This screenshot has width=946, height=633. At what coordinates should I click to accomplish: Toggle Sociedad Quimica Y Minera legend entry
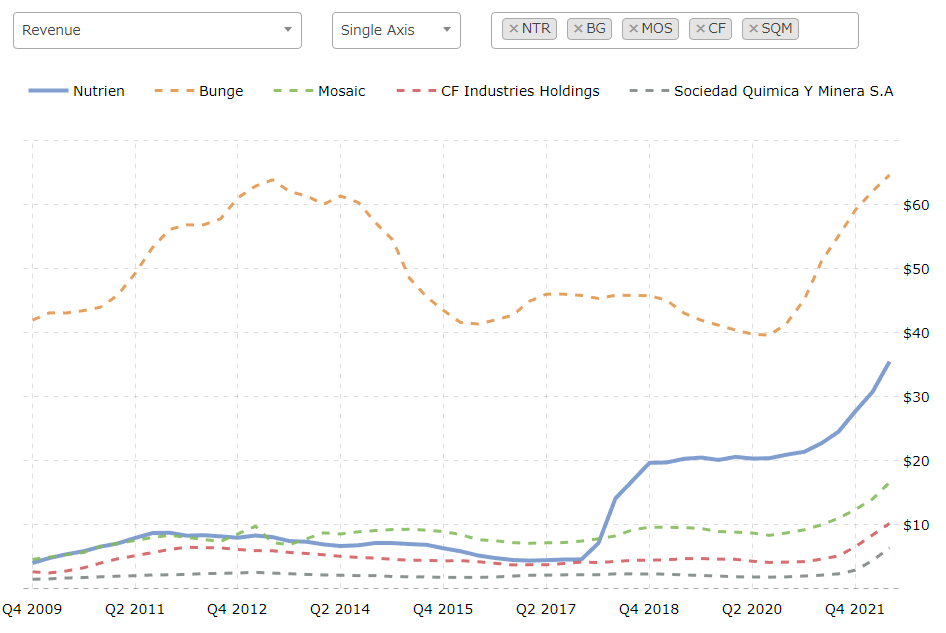coord(761,91)
